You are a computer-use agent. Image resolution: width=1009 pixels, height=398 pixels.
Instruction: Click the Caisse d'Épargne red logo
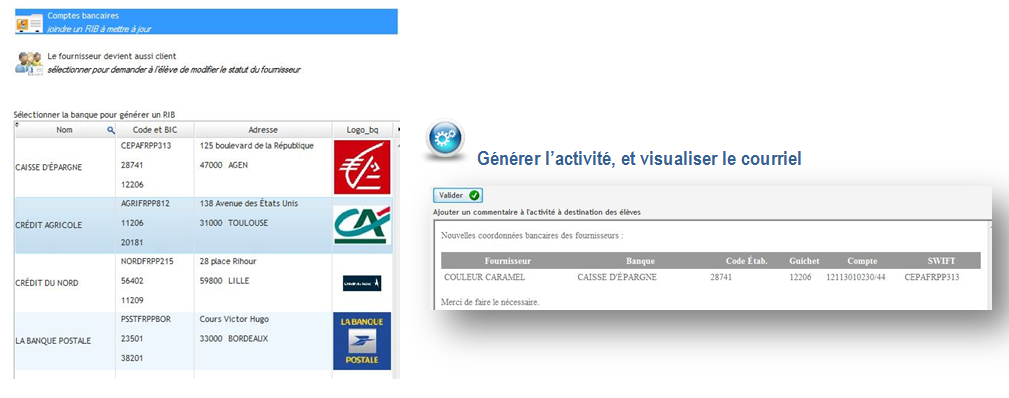tap(362, 167)
